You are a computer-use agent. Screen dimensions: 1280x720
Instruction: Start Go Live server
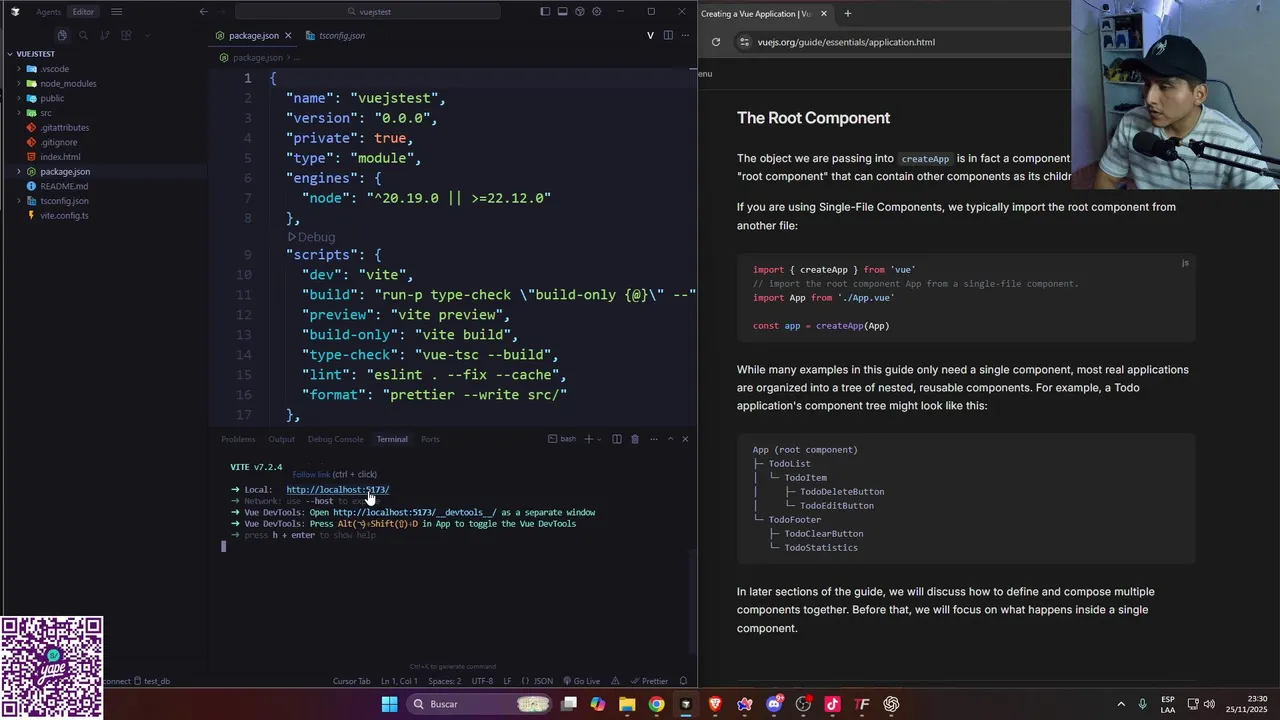tap(581, 681)
